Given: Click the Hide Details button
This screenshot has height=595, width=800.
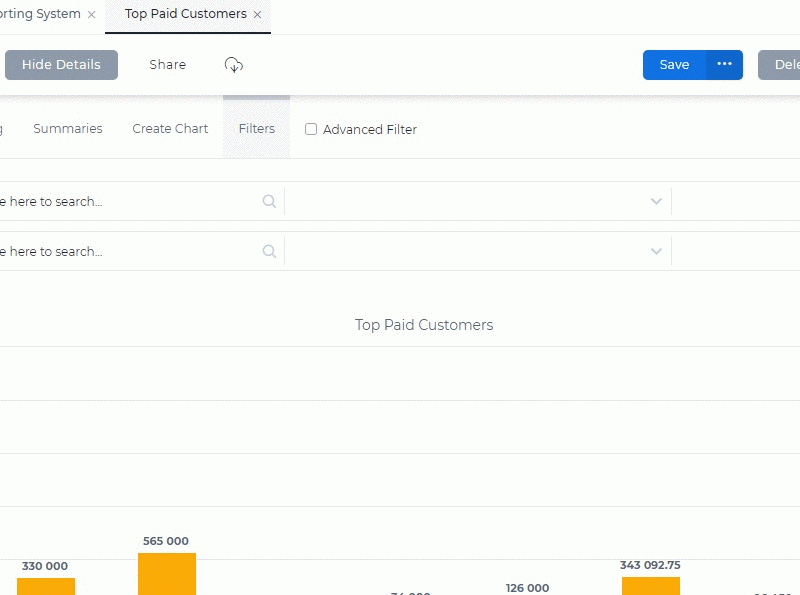Looking at the screenshot, I should [x=61, y=65].
